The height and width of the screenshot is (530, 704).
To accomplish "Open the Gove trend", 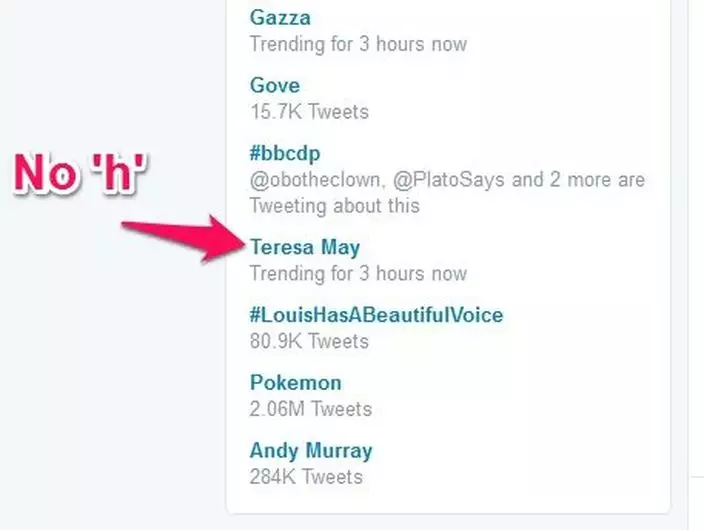I will 275,86.
